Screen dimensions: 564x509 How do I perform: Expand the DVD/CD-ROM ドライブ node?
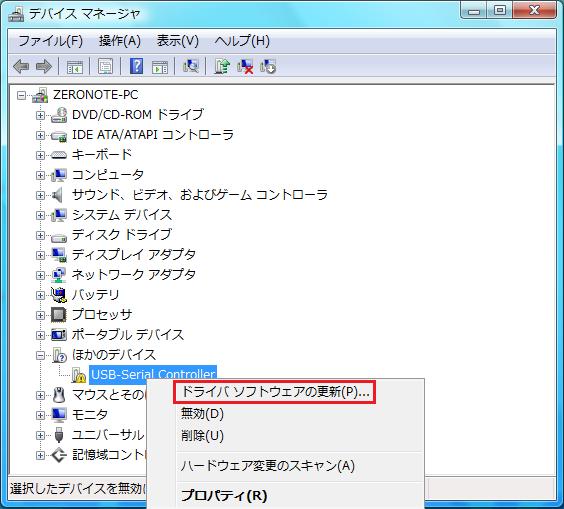click(x=40, y=115)
